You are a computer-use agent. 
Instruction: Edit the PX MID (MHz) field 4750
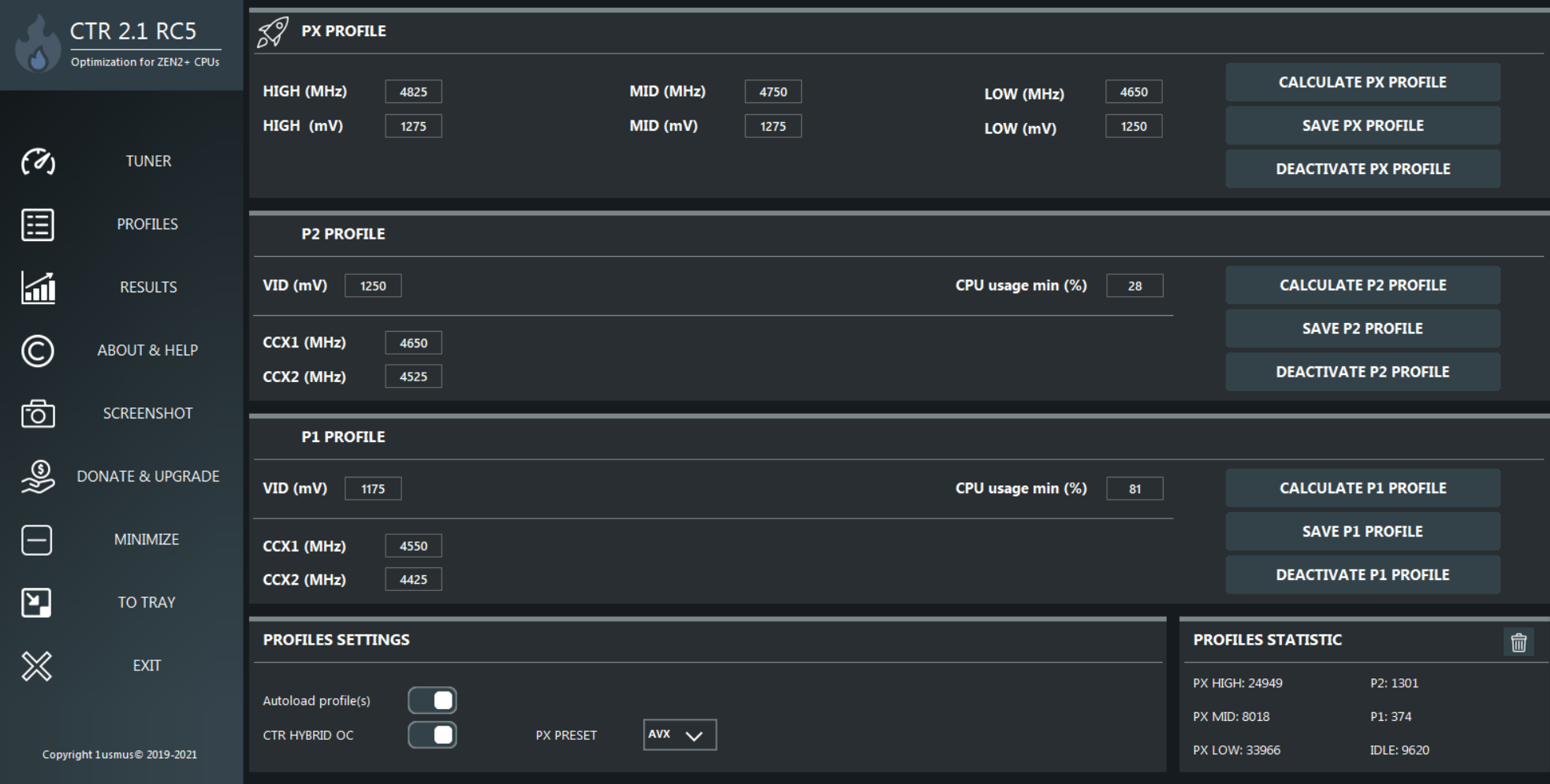pos(773,91)
